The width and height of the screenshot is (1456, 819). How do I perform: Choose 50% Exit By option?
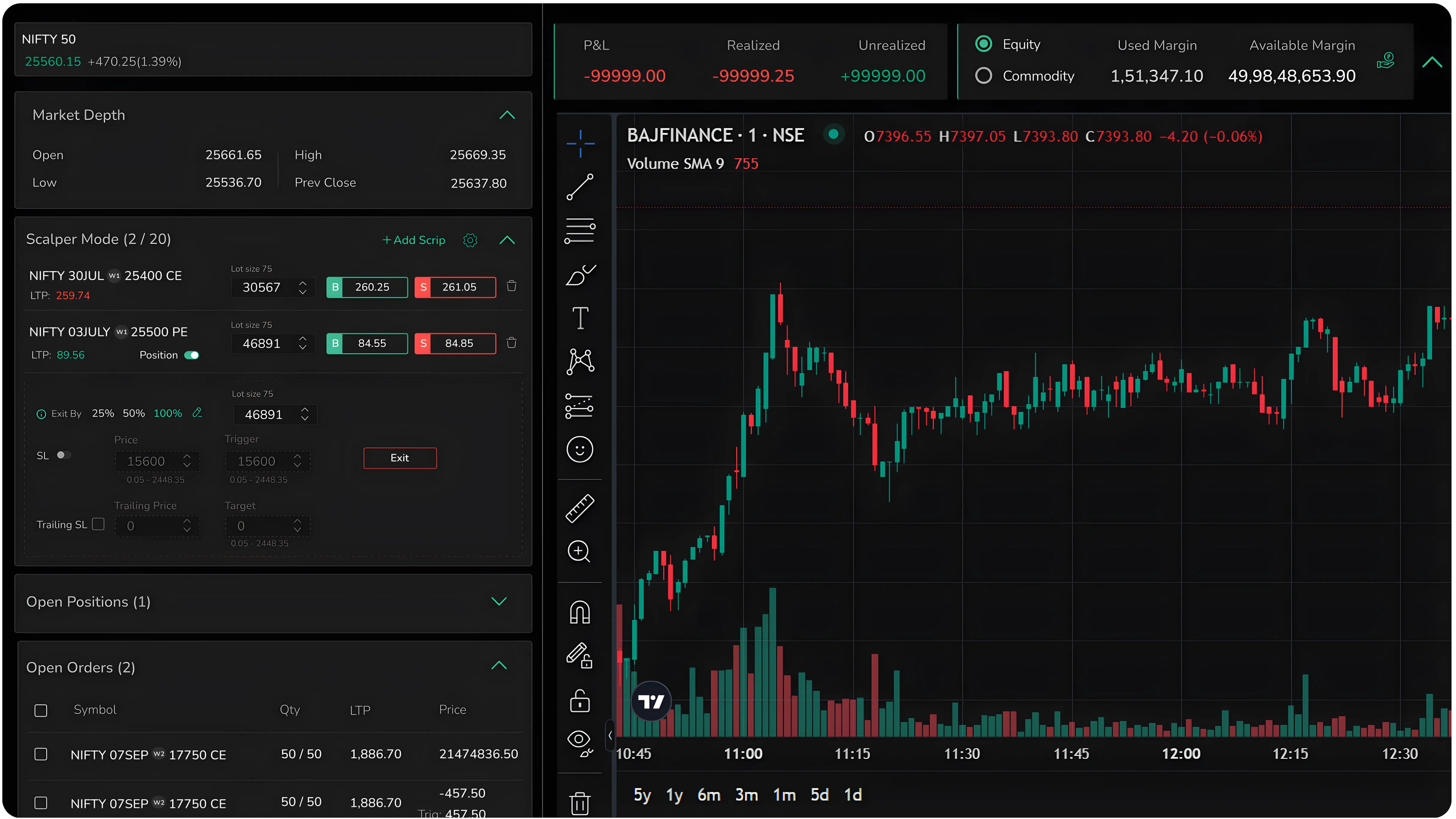(x=134, y=414)
